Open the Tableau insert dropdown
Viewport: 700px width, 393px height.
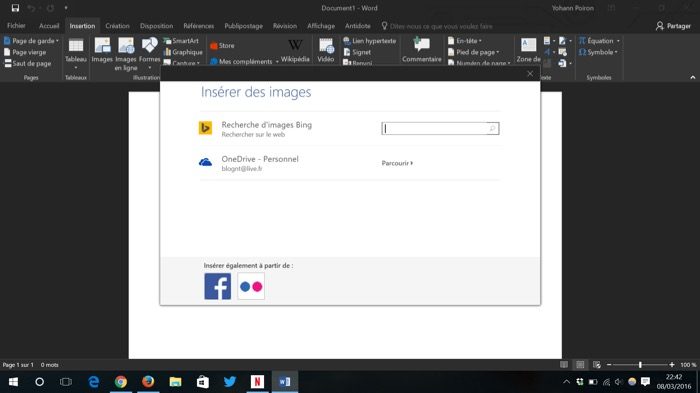coord(76,54)
